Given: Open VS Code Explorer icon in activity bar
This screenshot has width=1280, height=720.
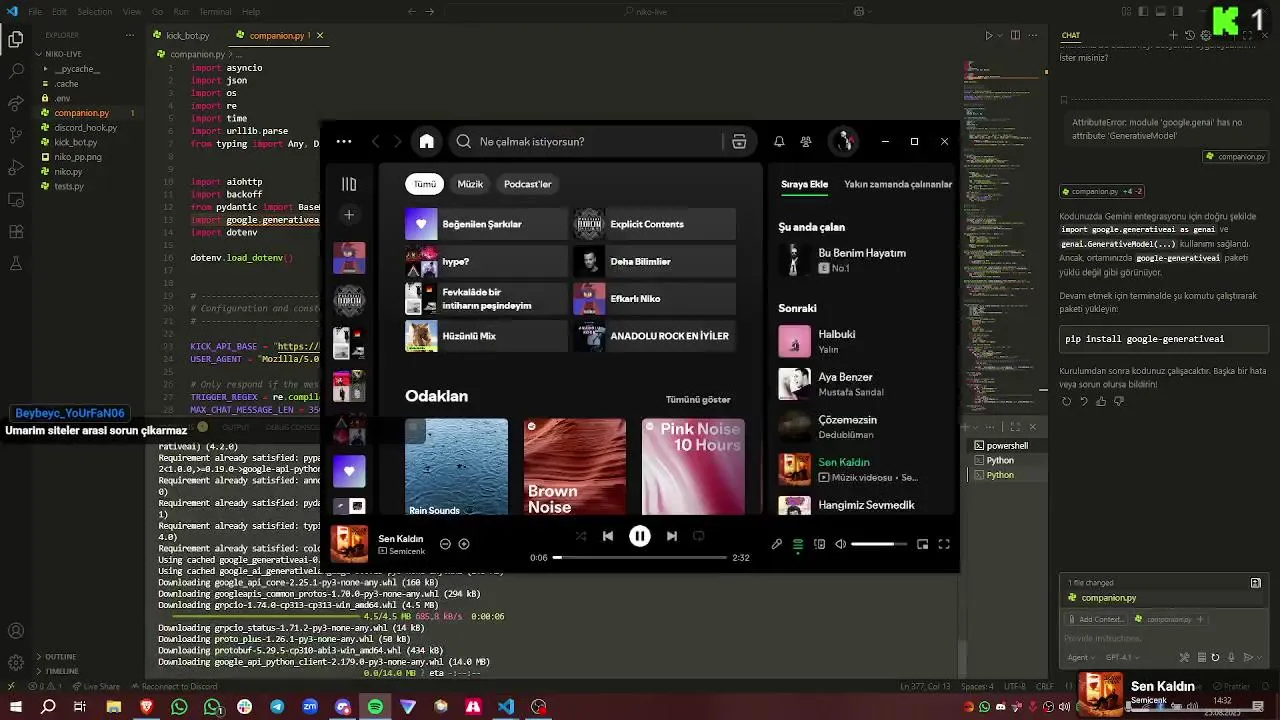Looking at the screenshot, I should [15, 40].
